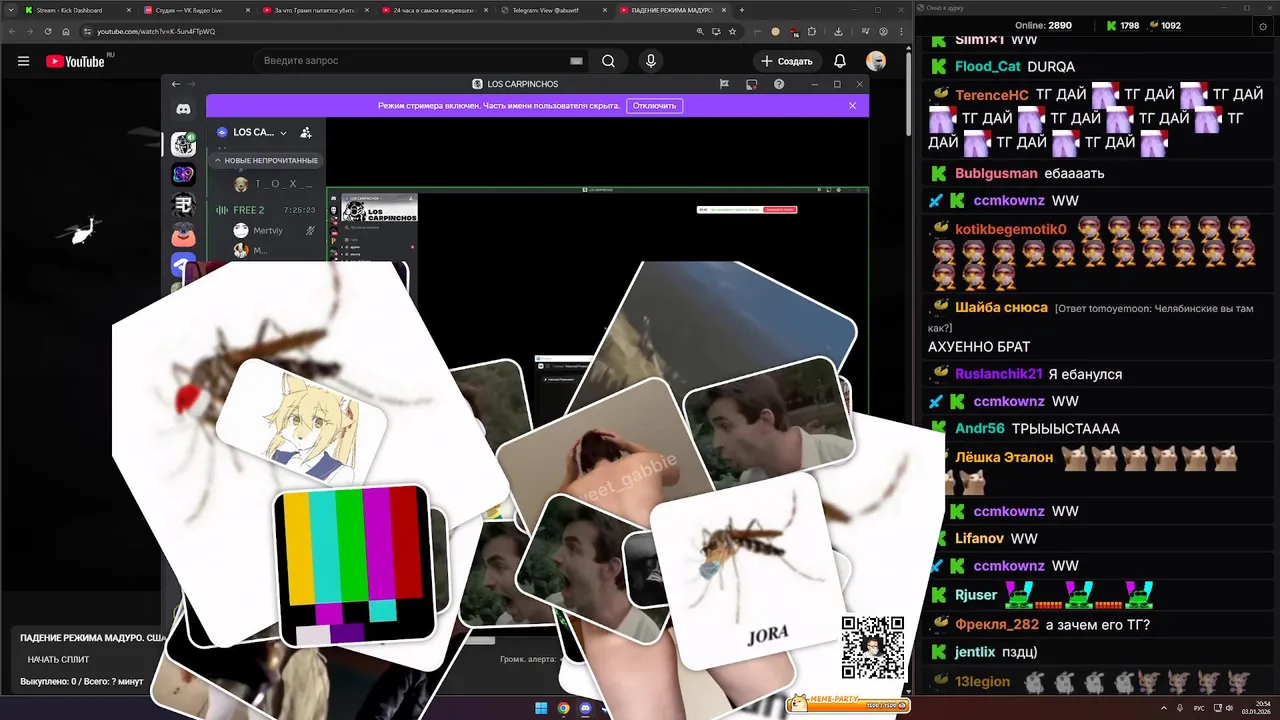
Task: Click the address bar with youtube.com URL
Action: [390, 31]
